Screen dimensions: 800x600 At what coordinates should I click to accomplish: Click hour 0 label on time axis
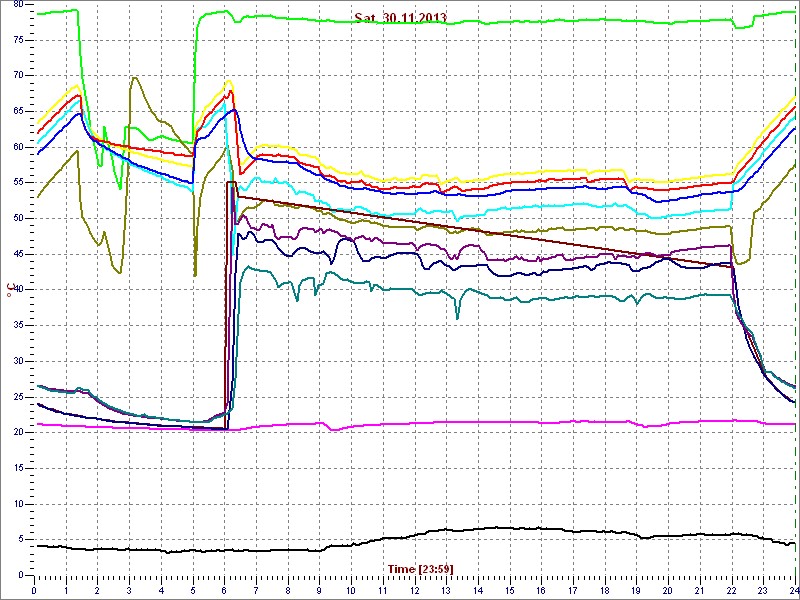click(34, 589)
